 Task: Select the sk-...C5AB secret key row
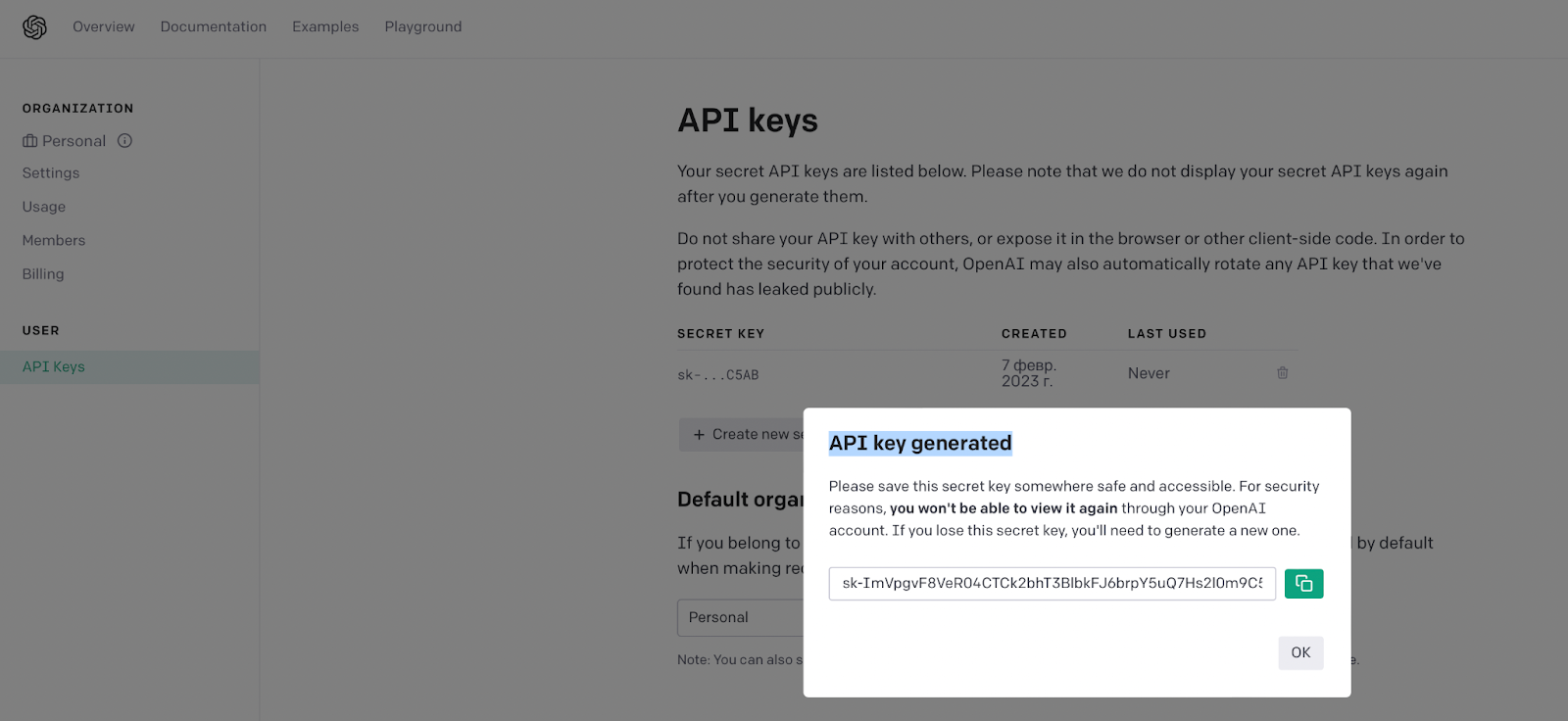987,374
